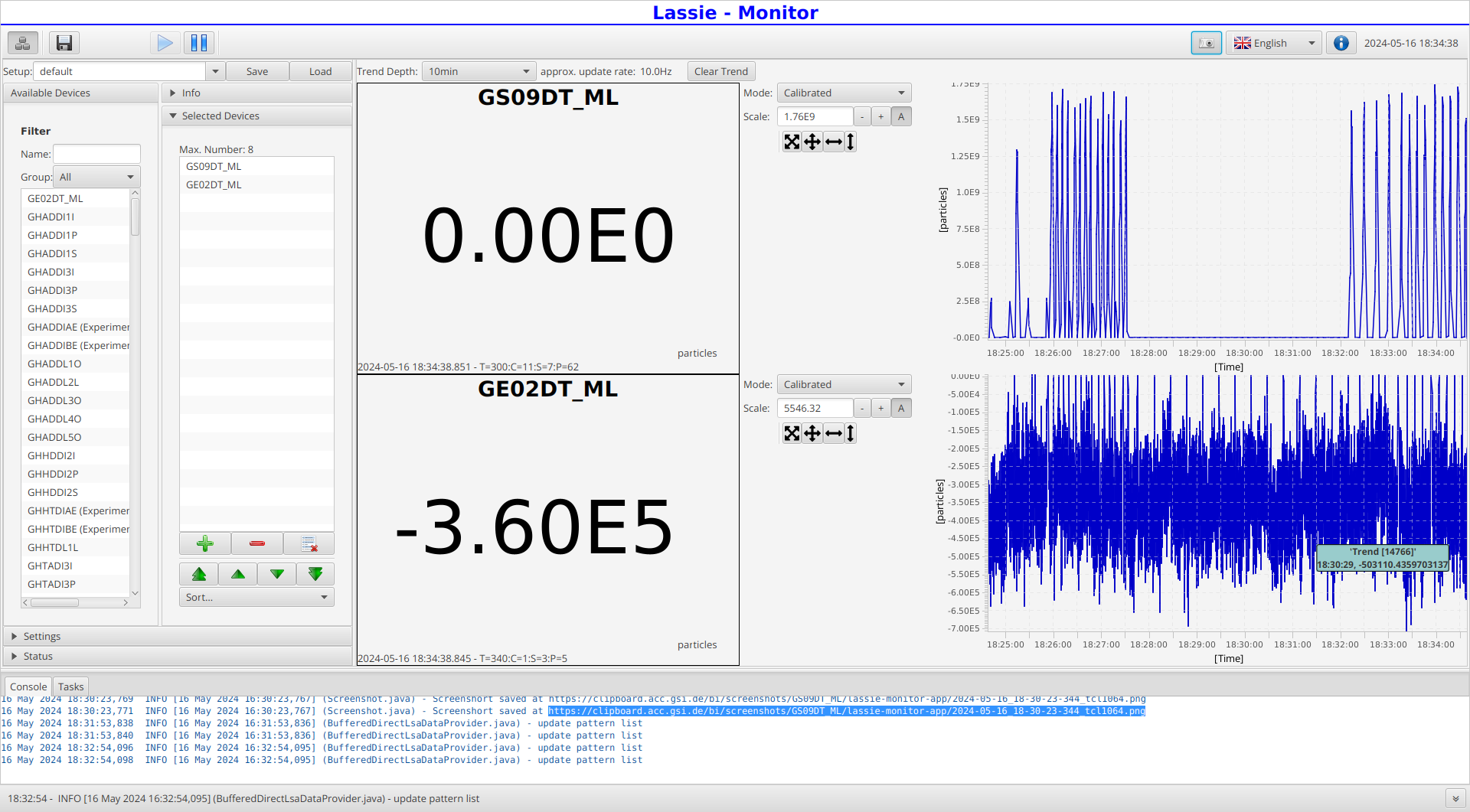
Task: Increase GE02DT_ML scale with plus button
Action: pyautogui.click(x=881, y=408)
